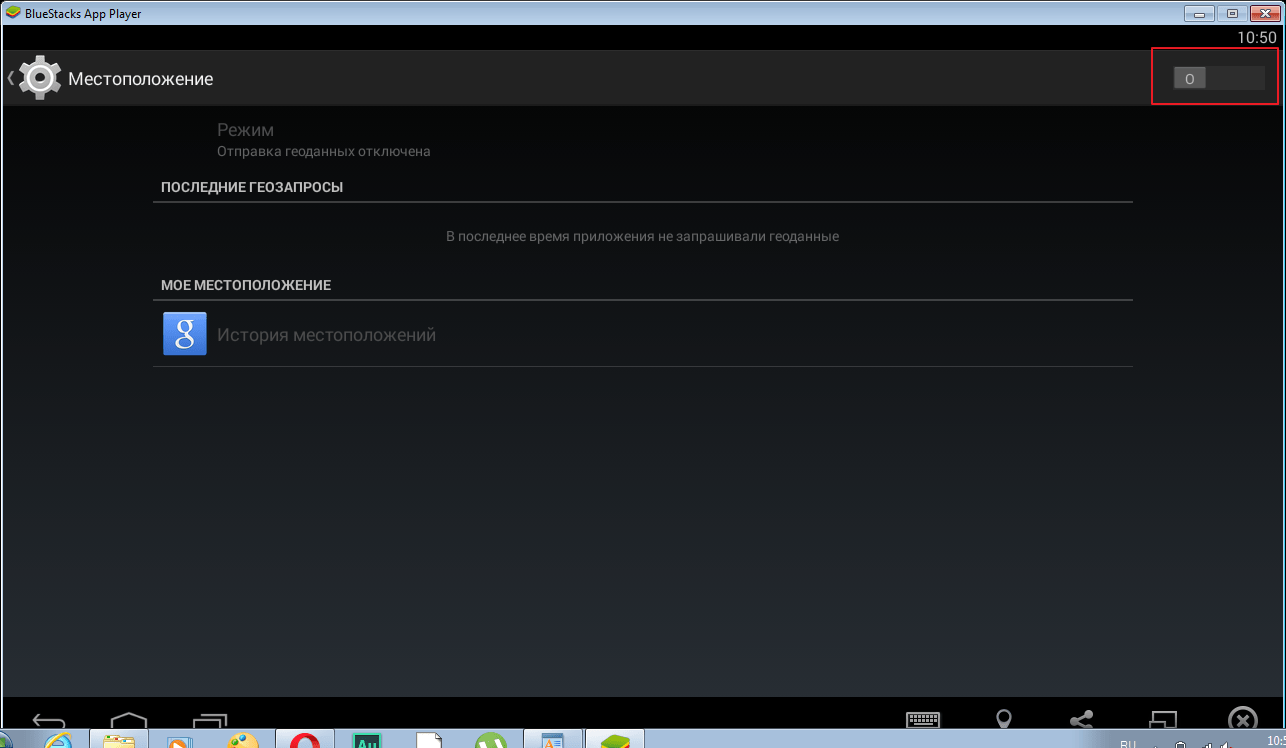Click the Местоположение title text

(140, 79)
